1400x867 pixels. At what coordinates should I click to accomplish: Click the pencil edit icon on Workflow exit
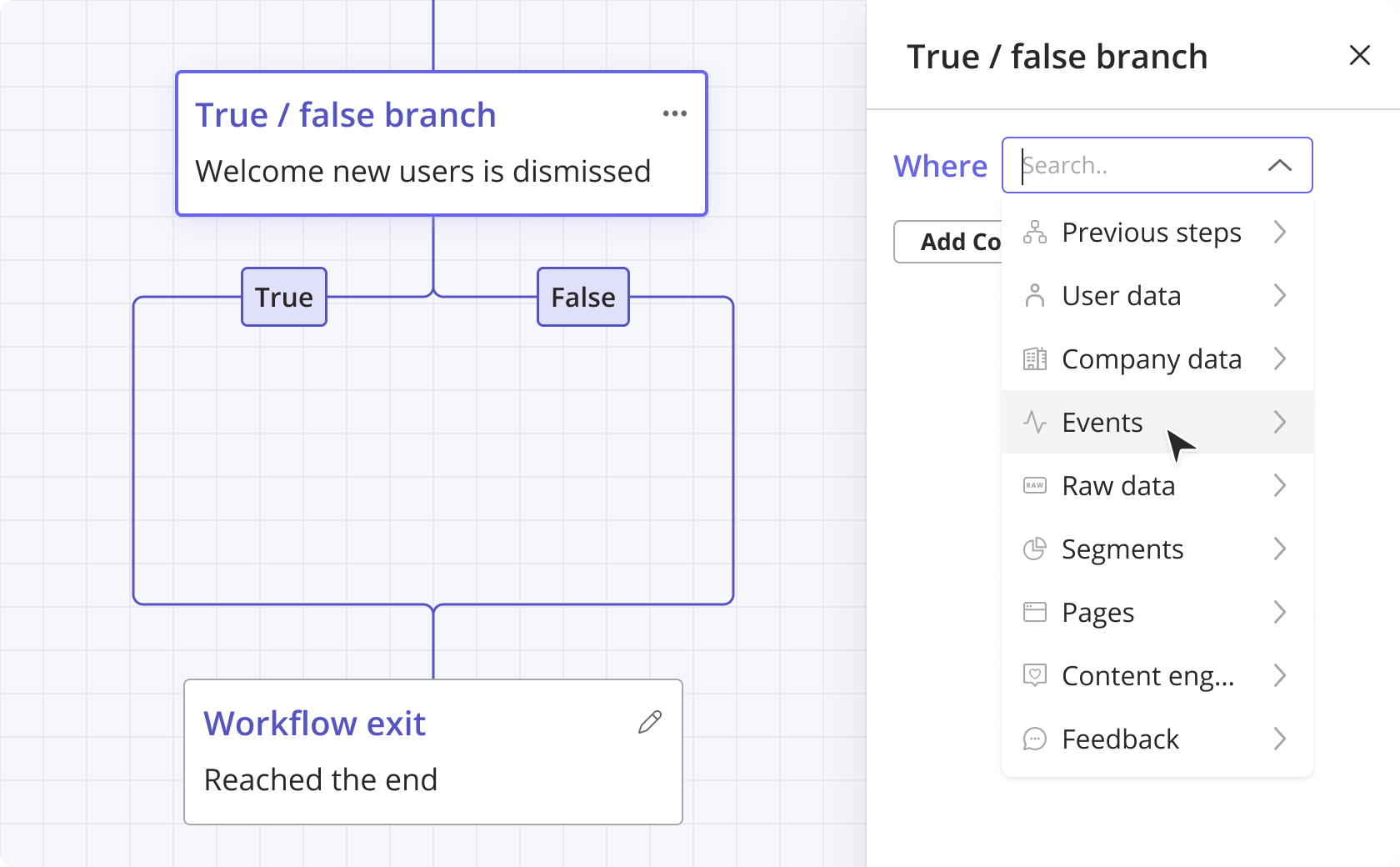click(650, 722)
